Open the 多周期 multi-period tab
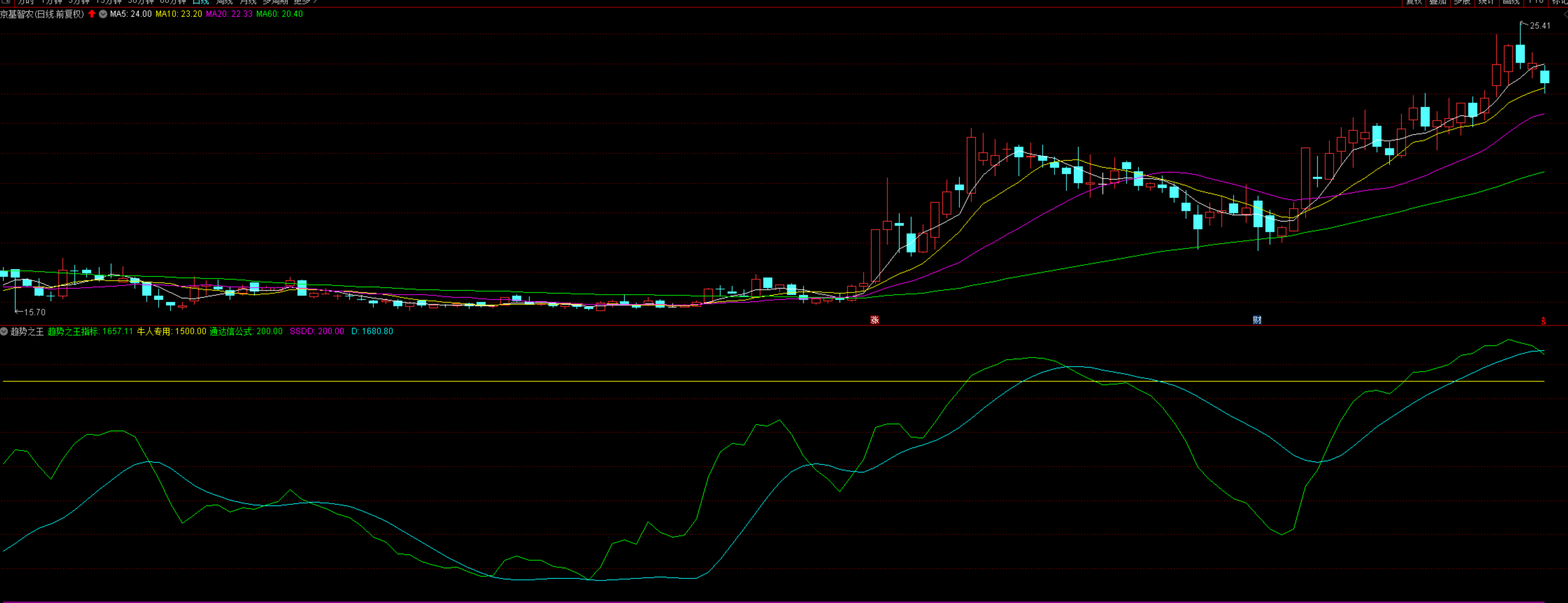 pos(275,2)
